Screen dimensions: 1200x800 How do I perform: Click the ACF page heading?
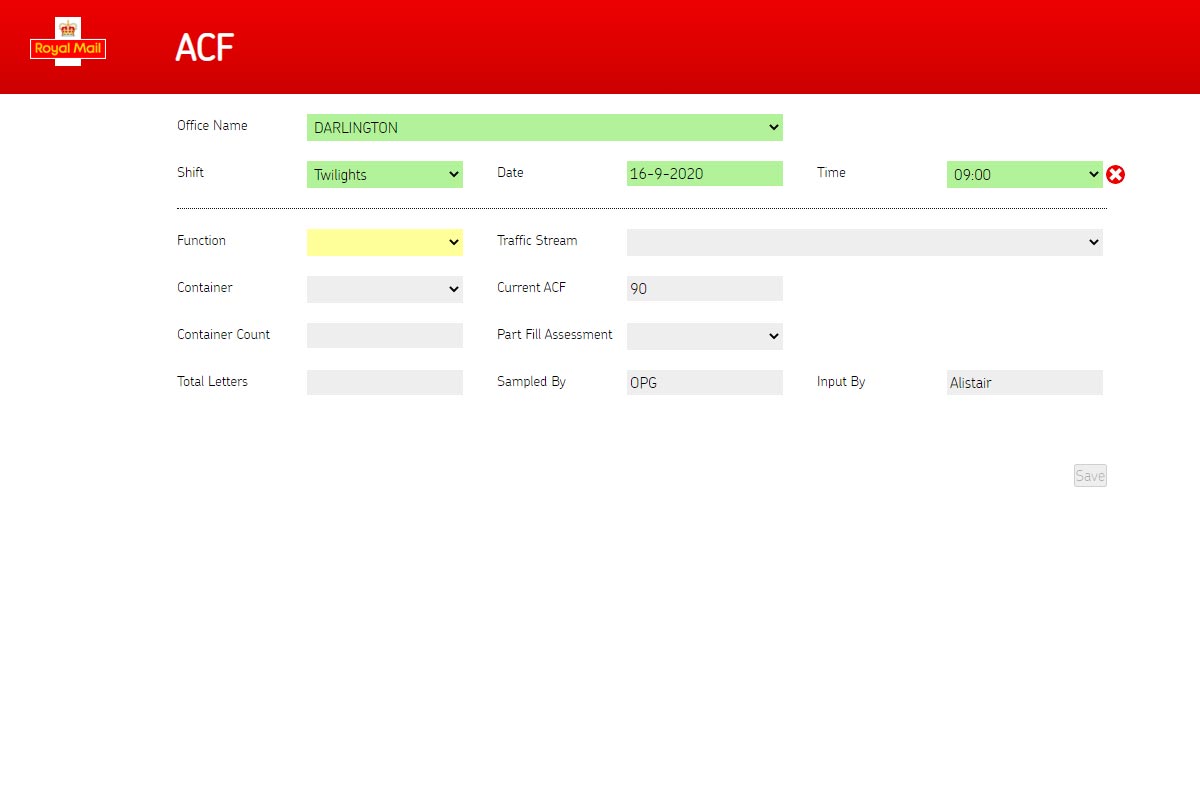[204, 48]
